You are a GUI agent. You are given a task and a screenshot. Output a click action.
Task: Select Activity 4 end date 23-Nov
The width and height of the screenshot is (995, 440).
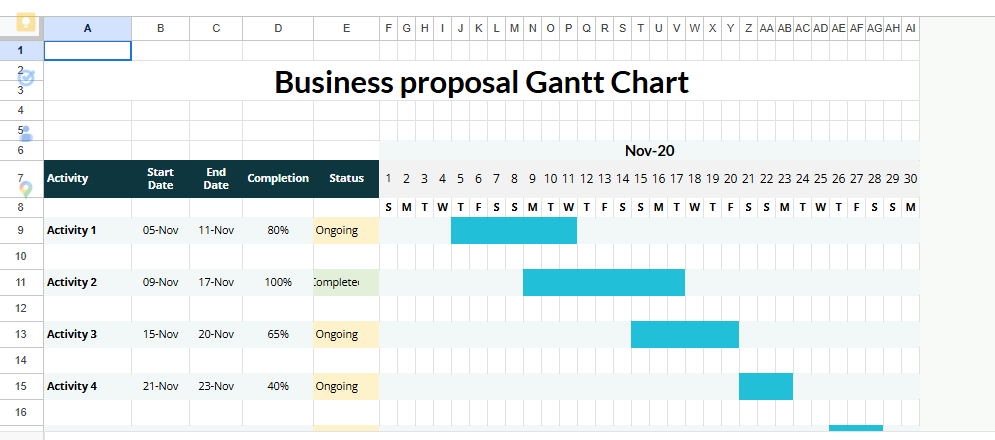click(x=216, y=386)
